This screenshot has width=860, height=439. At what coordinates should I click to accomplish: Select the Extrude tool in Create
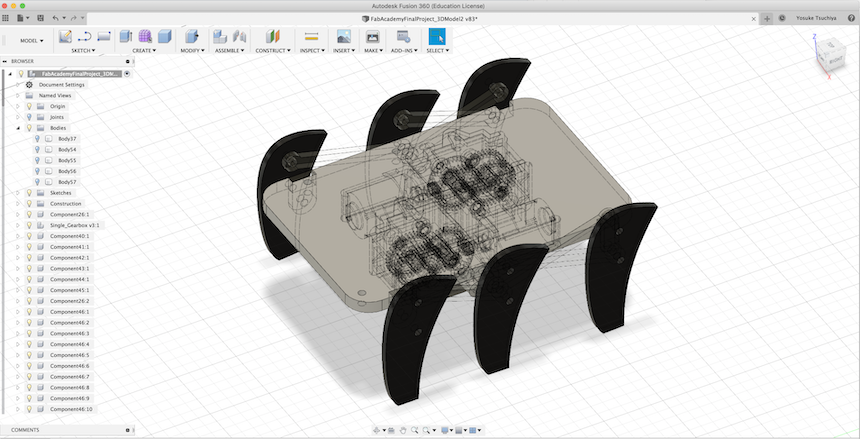pos(126,36)
